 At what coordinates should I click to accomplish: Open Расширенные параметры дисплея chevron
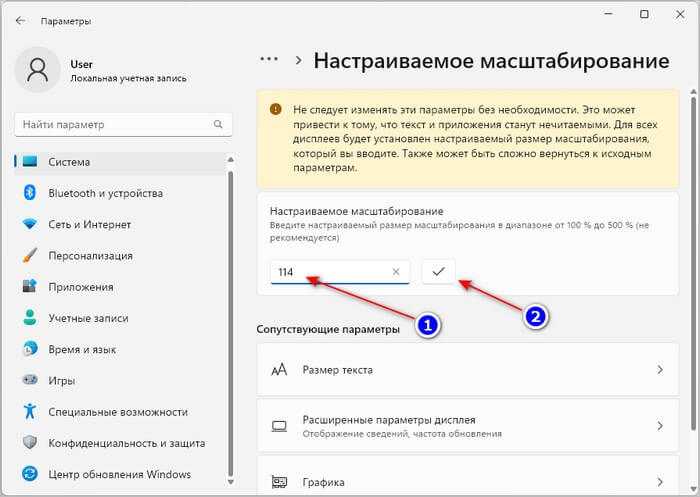click(660, 426)
